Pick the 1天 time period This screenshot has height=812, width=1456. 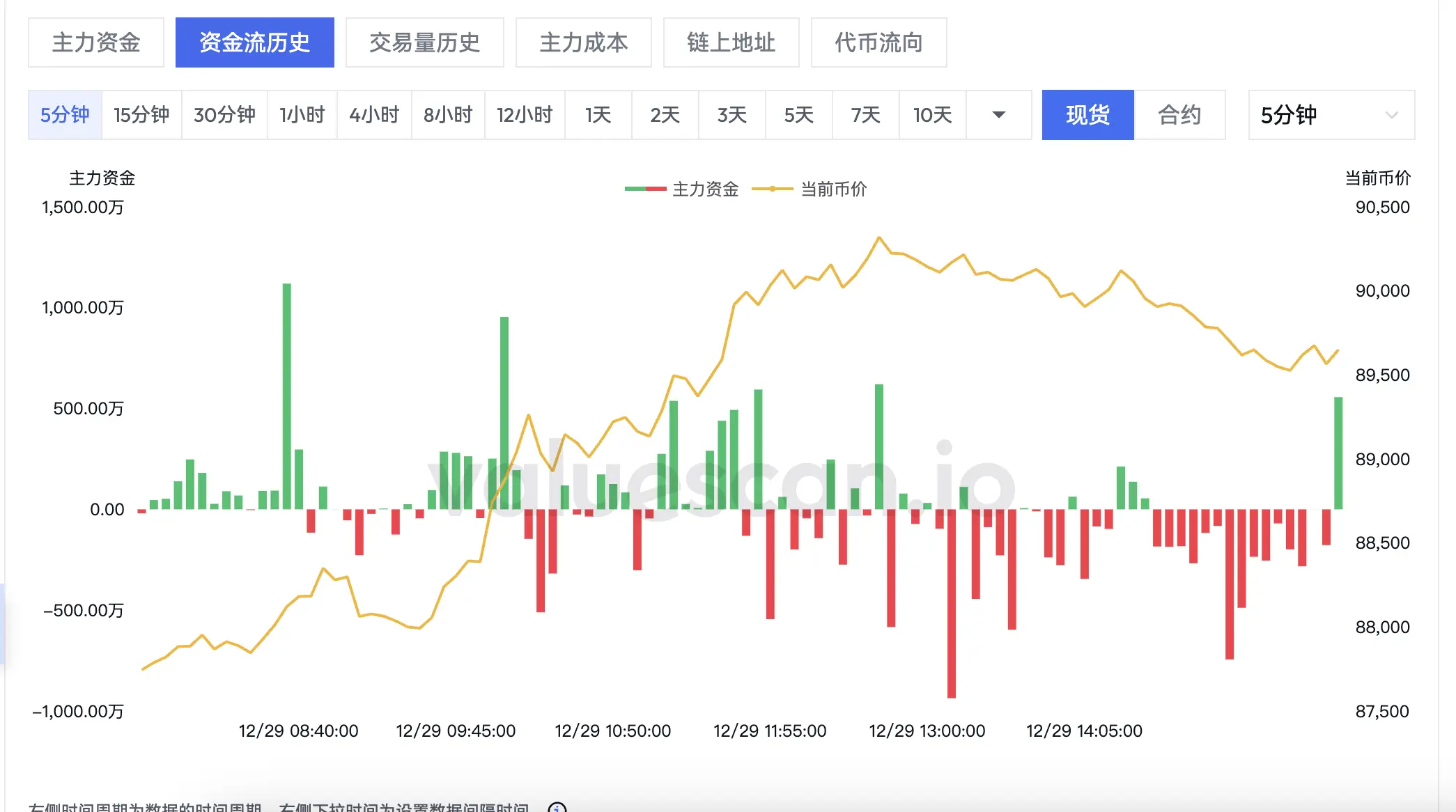(598, 115)
